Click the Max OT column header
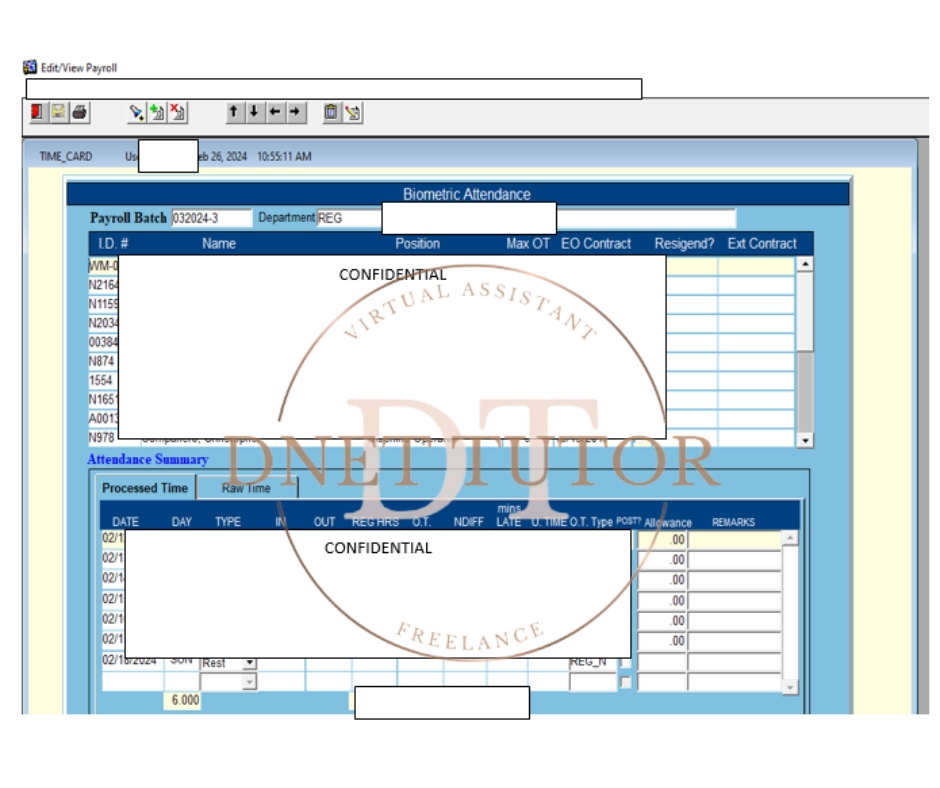940x788 pixels. pyautogui.click(x=528, y=243)
